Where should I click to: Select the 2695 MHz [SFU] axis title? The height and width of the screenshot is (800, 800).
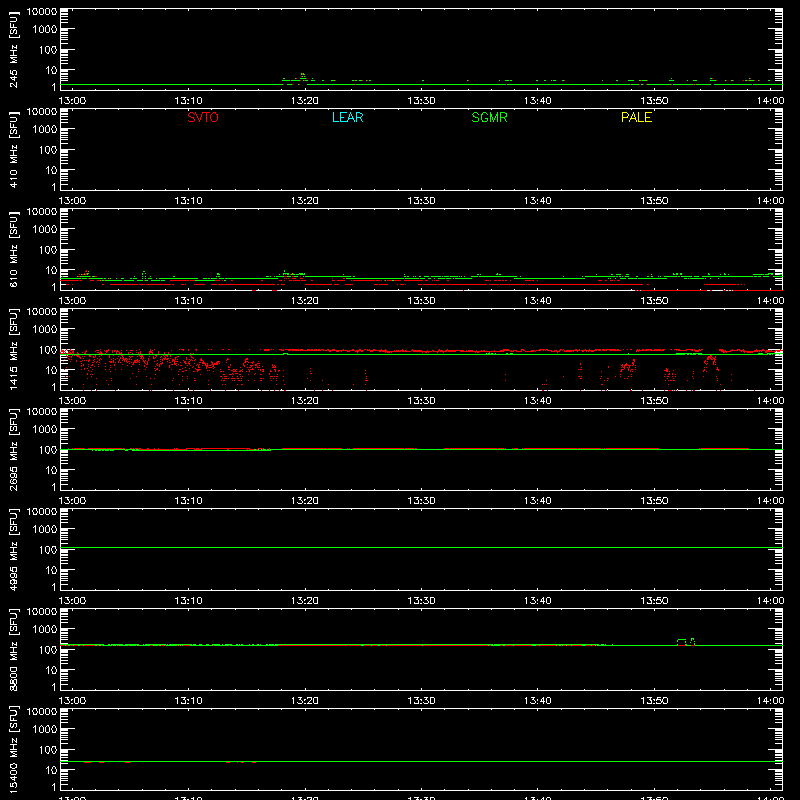click(13, 449)
